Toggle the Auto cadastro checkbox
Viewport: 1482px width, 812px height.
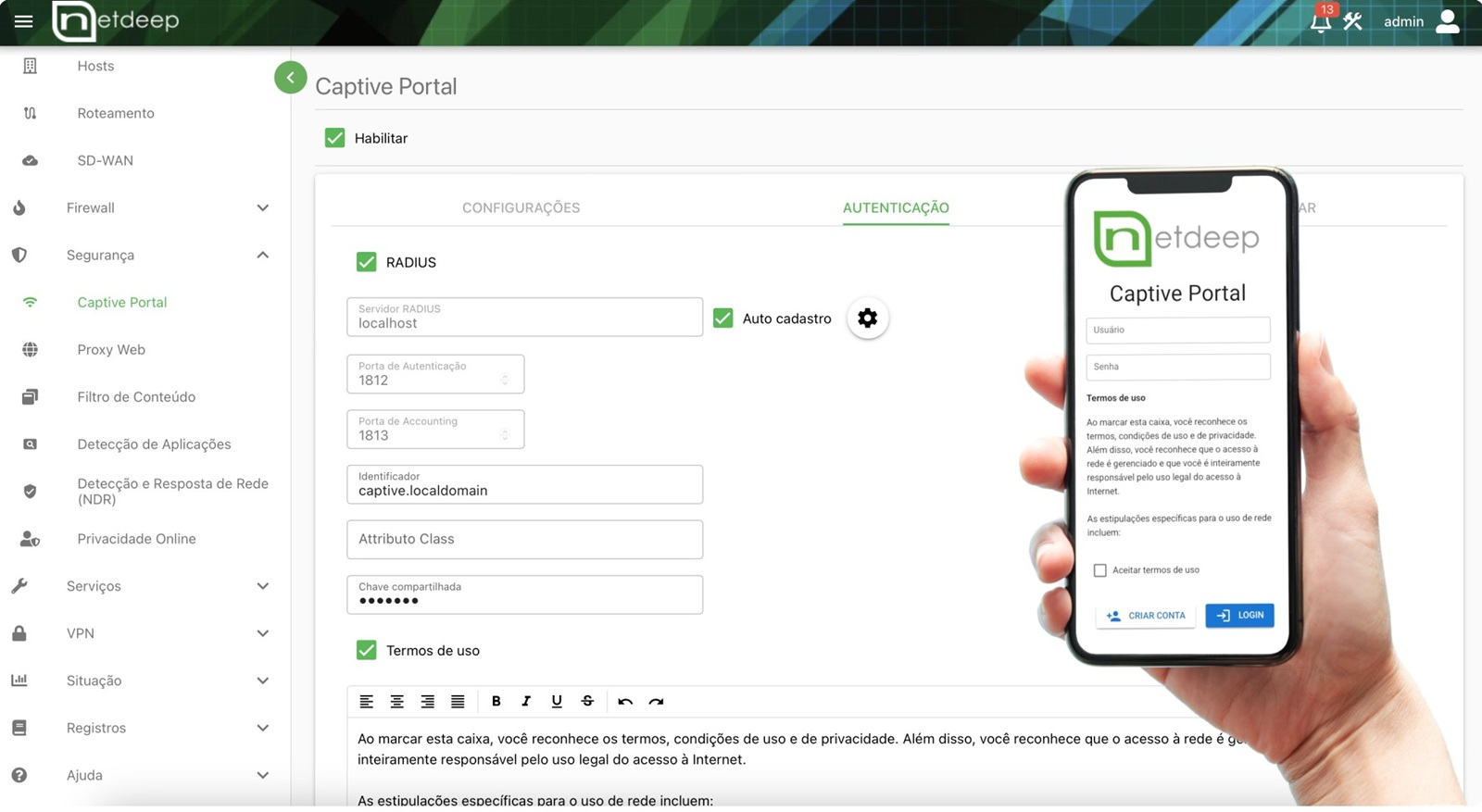click(x=723, y=319)
